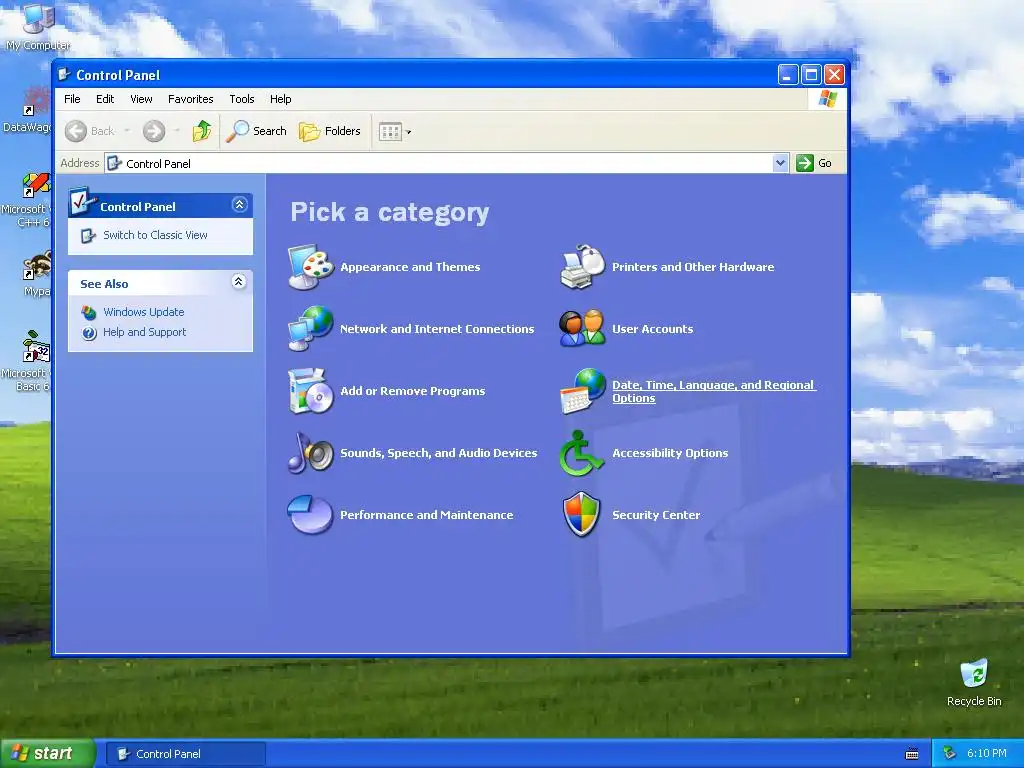Viewport: 1024px width, 768px height.
Task: Open the Tools menu
Action: click(x=242, y=99)
